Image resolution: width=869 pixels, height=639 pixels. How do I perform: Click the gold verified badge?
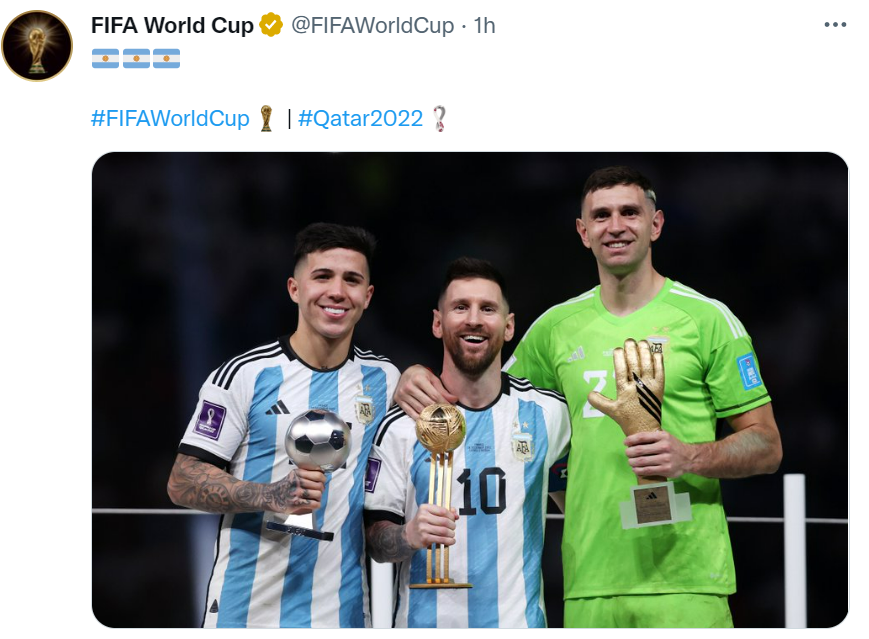[x=272, y=25]
